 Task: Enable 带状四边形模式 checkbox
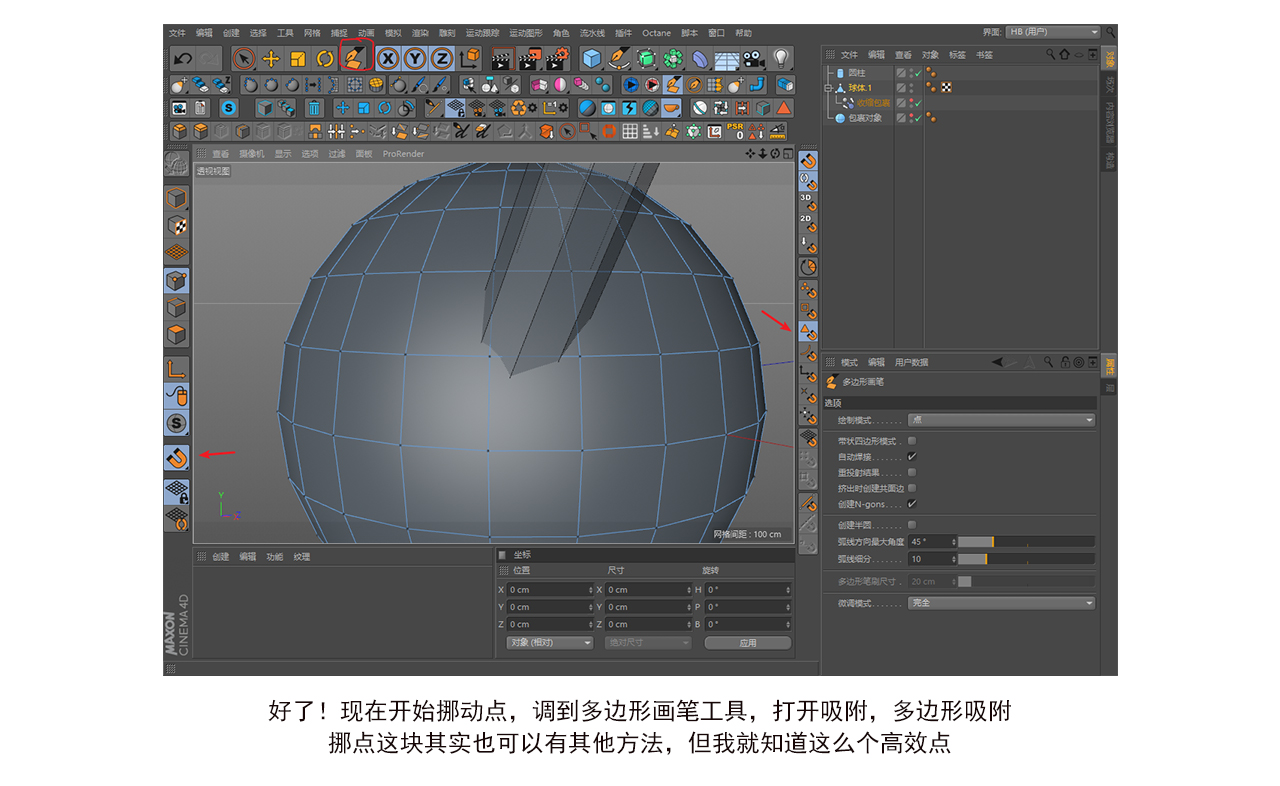(912, 441)
